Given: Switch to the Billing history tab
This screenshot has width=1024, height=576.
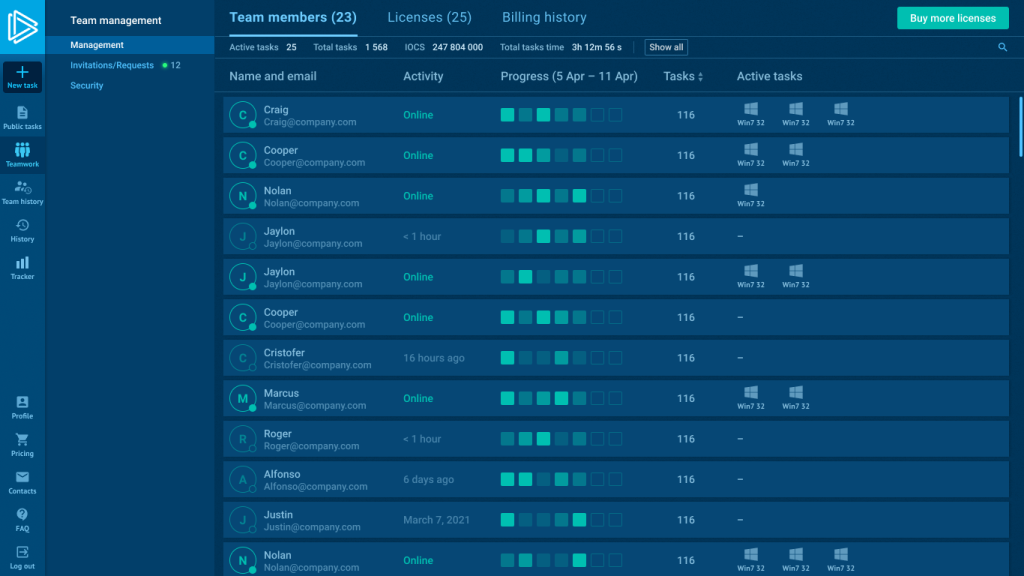Looking at the screenshot, I should tap(544, 17).
